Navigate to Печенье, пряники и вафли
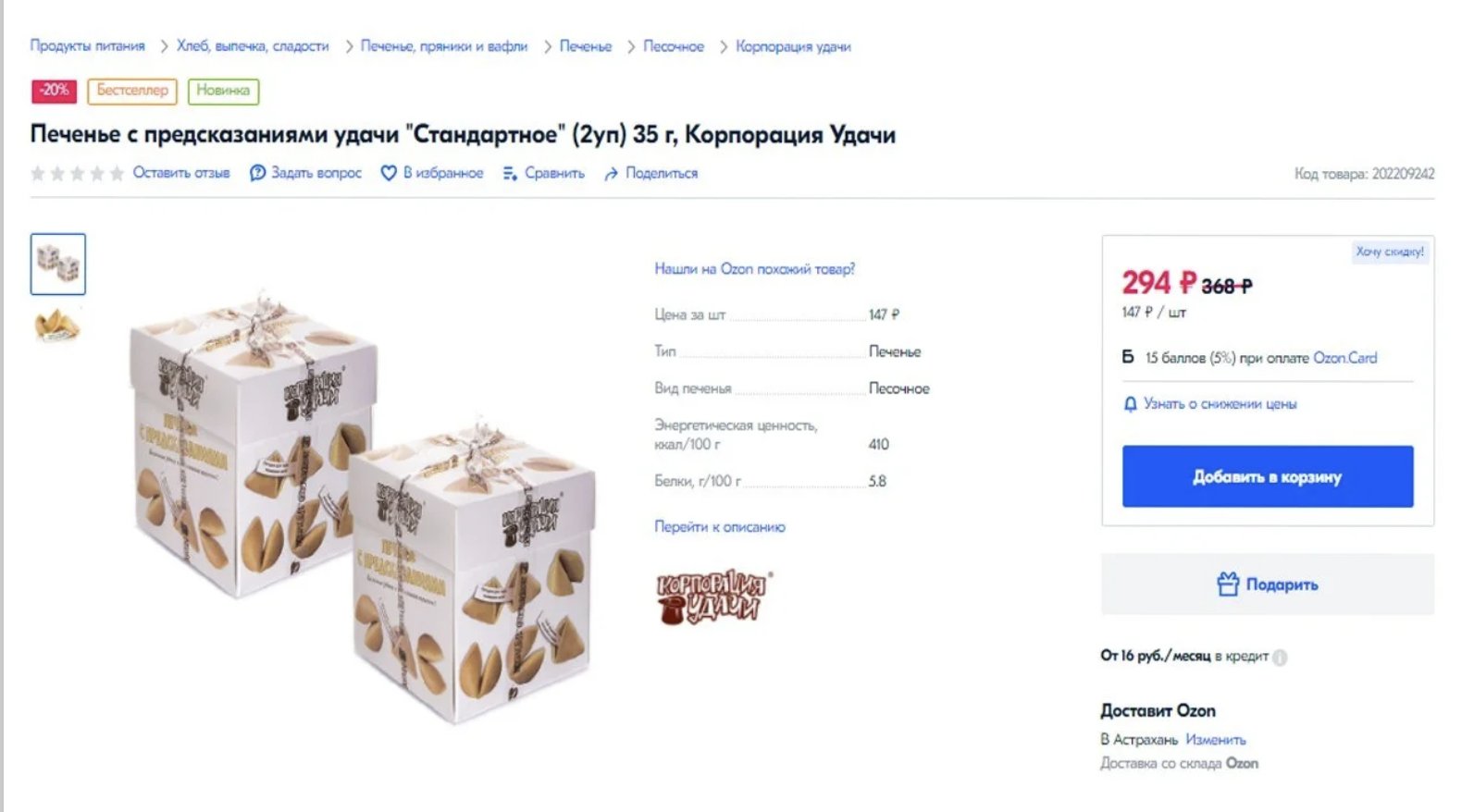The image size is (1462, 812). coord(442,45)
